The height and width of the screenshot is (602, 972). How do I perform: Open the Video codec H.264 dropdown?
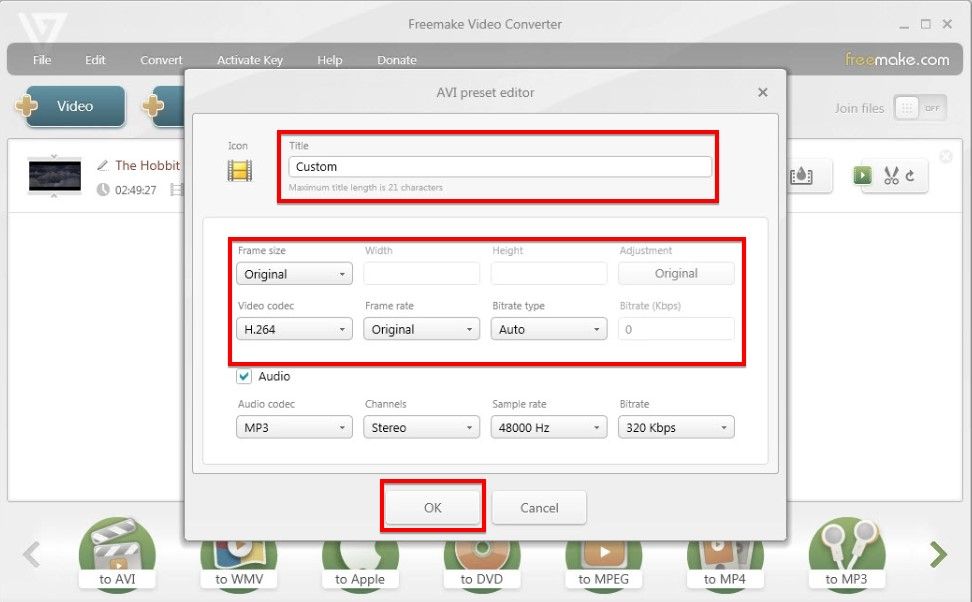click(x=294, y=329)
